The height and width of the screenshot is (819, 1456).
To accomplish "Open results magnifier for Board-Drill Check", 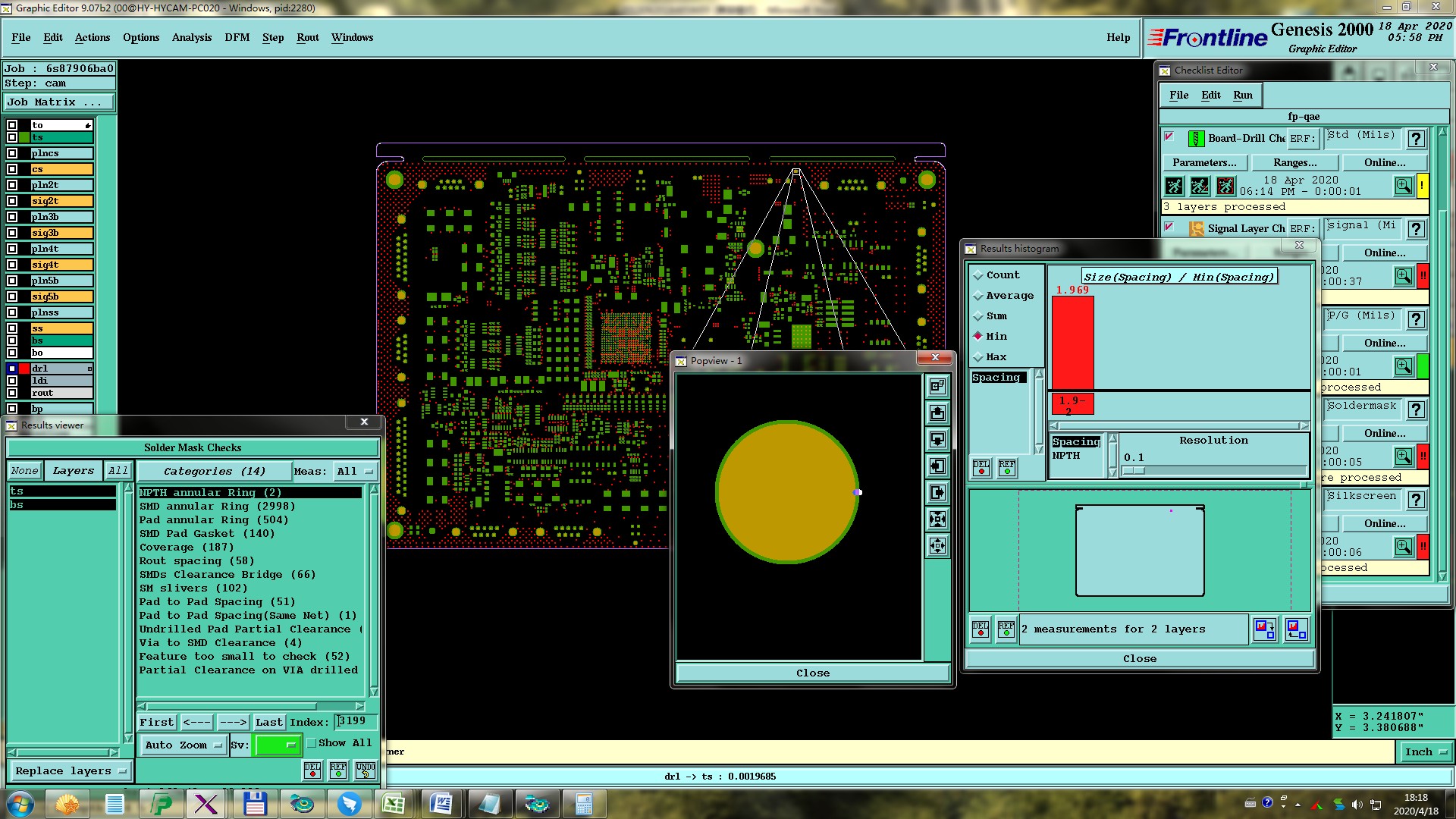I will pos(1403,186).
